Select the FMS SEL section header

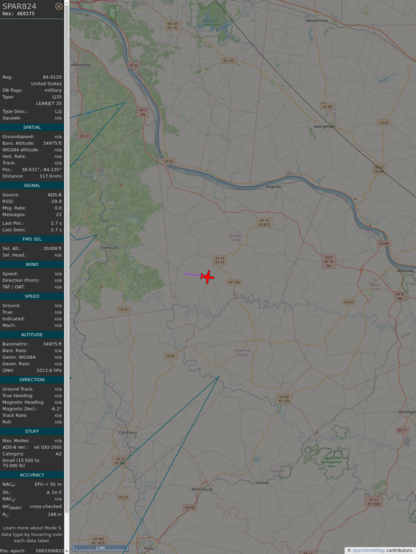pyautogui.click(x=32, y=239)
